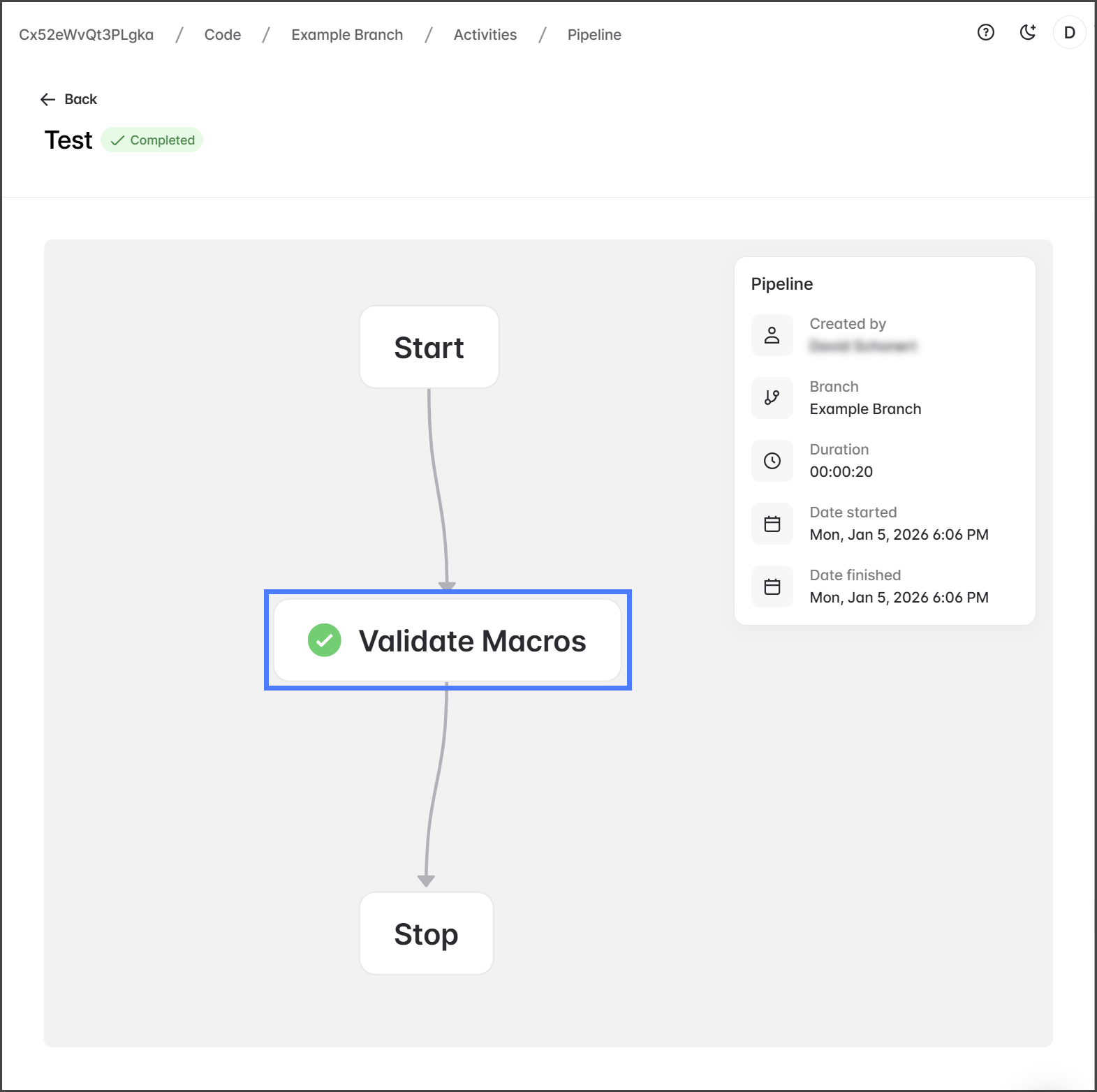Click the Completed status badge
Screen dimensions: 1097x1092
coord(152,140)
